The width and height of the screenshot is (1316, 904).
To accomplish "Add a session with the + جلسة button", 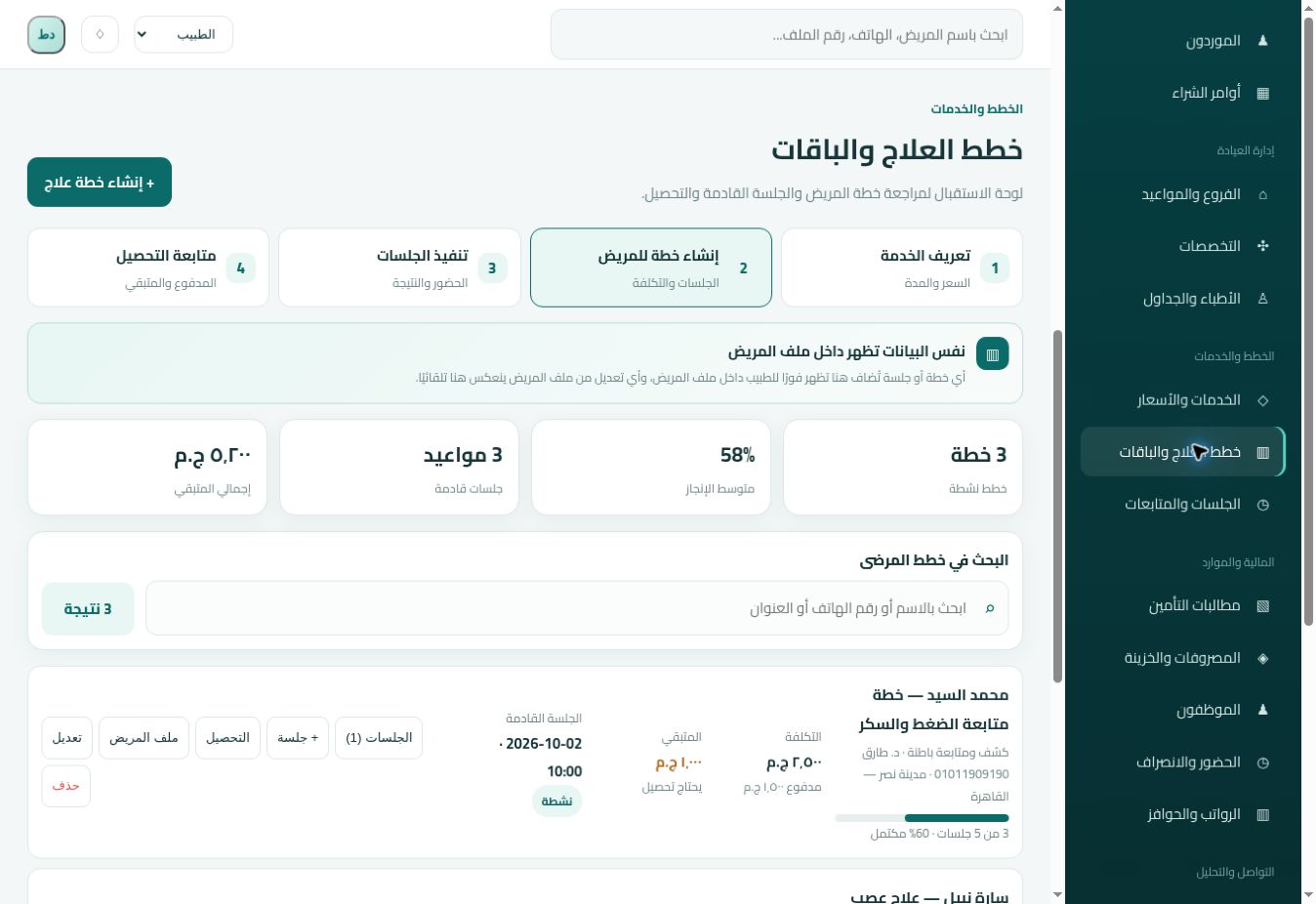I will [298, 738].
